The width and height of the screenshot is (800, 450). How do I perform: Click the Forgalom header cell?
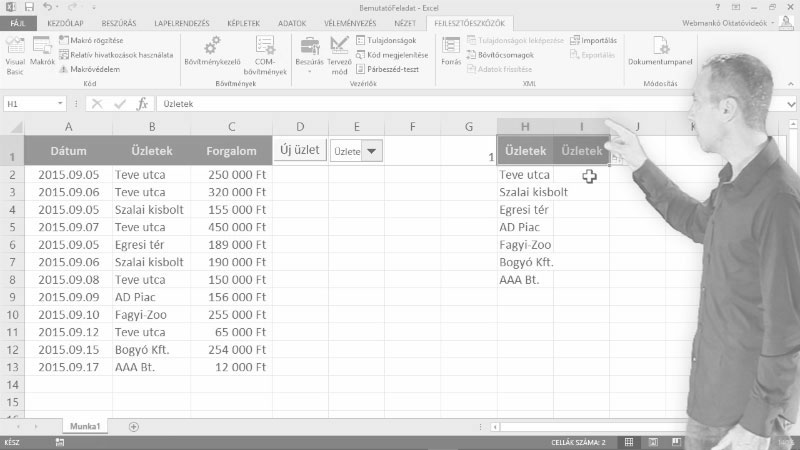(231, 151)
